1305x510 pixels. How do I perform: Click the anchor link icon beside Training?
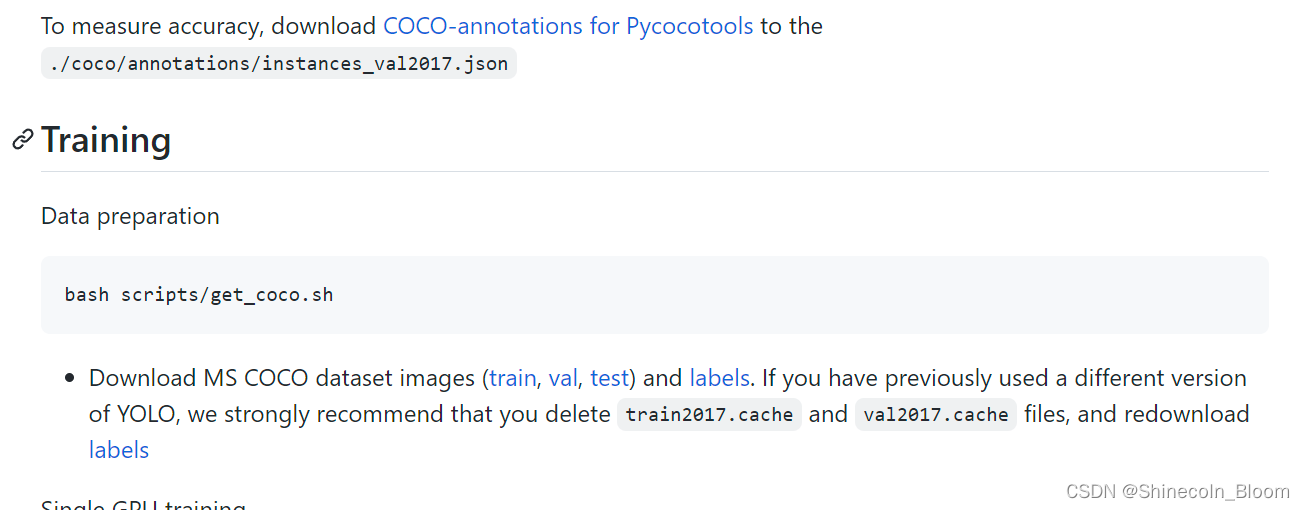pos(23,140)
